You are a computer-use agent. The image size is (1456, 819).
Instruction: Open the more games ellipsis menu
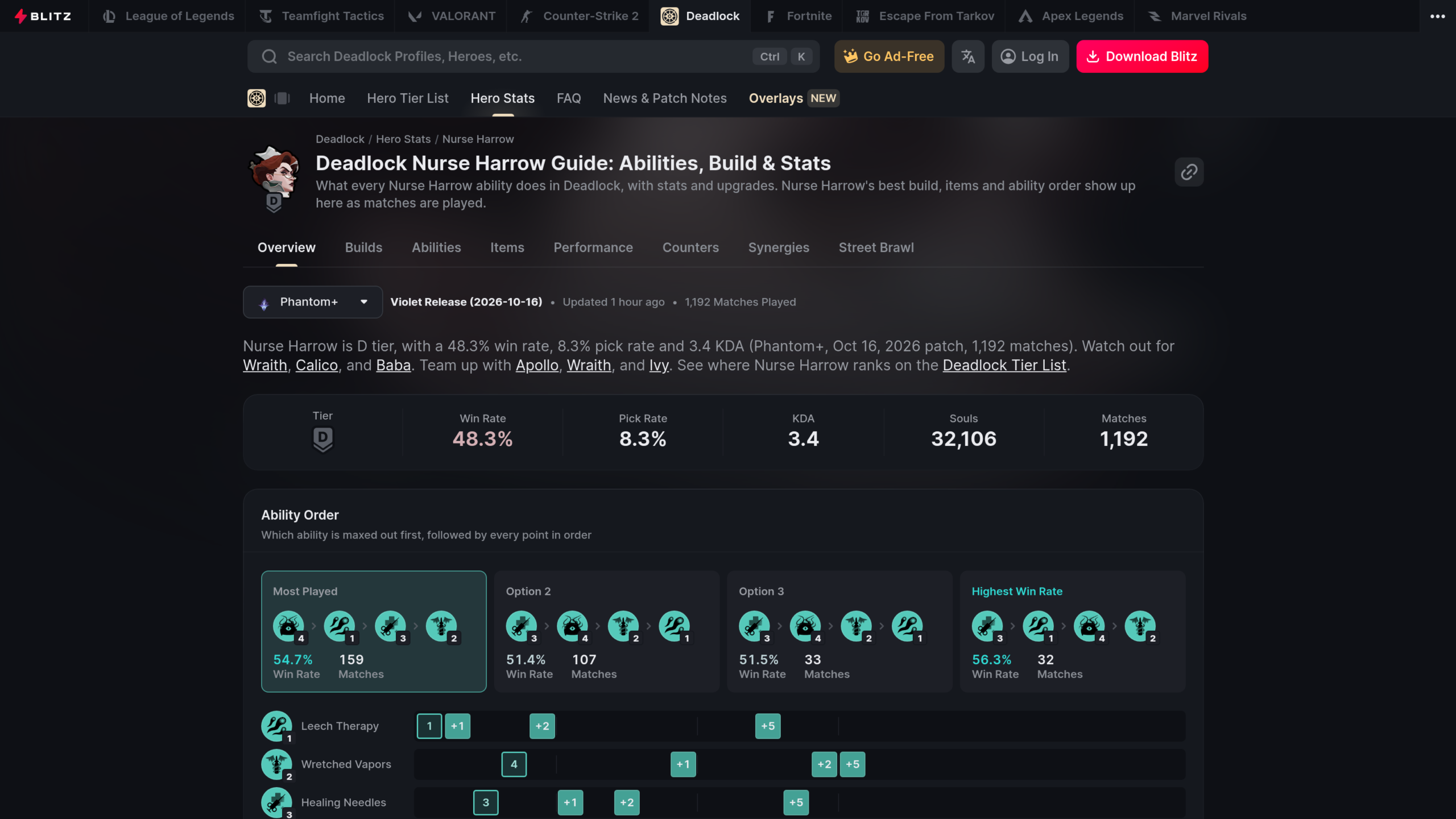tap(1437, 16)
